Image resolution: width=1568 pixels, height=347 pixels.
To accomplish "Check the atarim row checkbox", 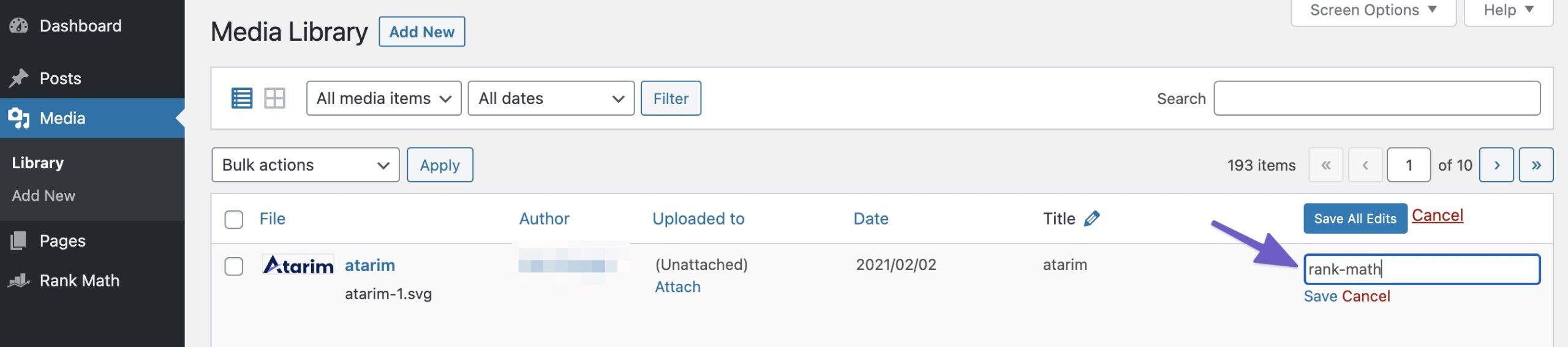I will pyautogui.click(x=233, y=267).
